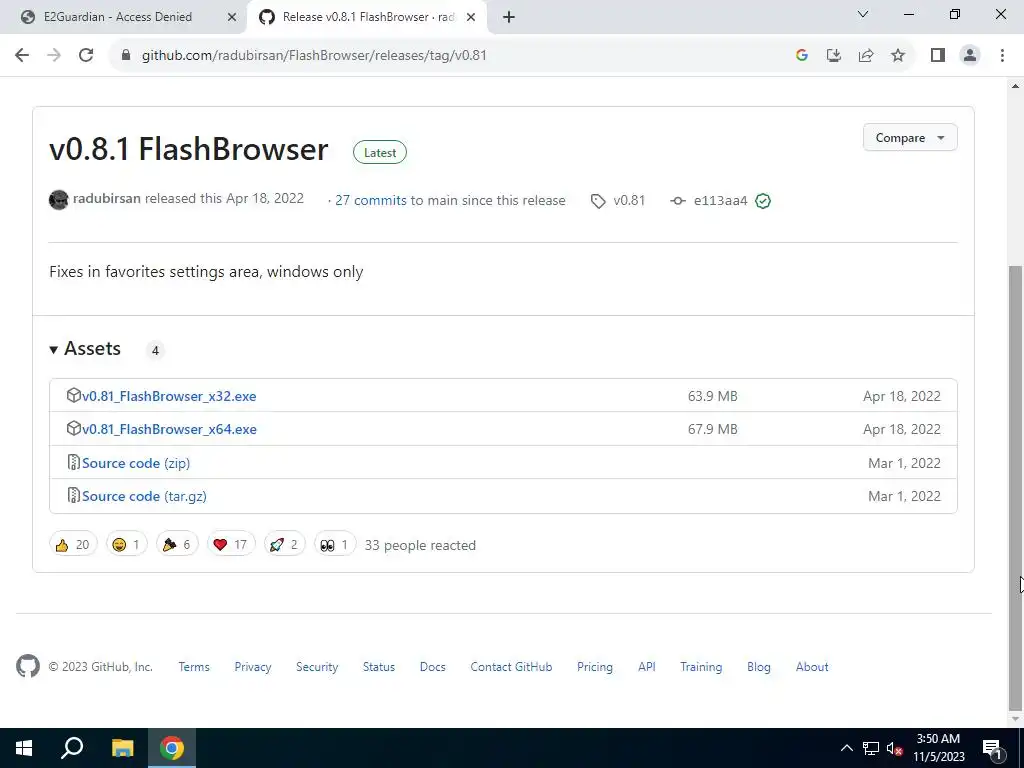Open commit e113aa4 link

pyautogui.click(x=720, y=200)
